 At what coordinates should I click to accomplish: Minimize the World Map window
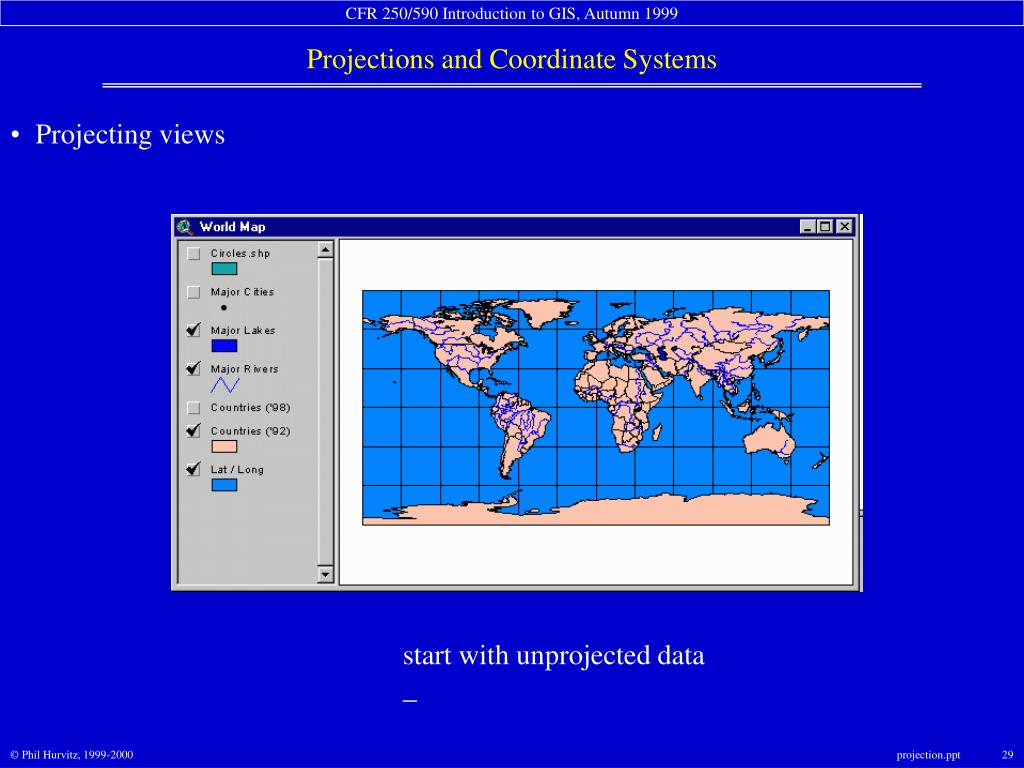(808, 227)
